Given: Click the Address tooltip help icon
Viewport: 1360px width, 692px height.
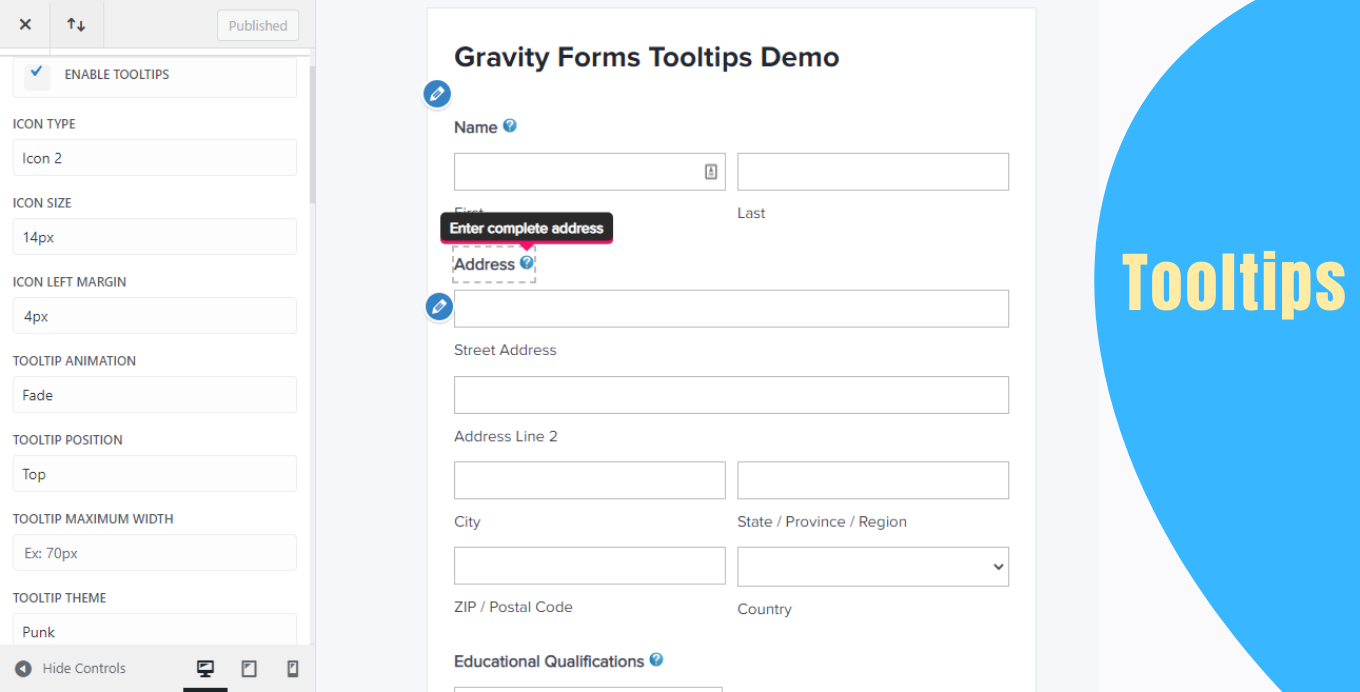Looking at the screenshot, I should (x=527, y=263).
